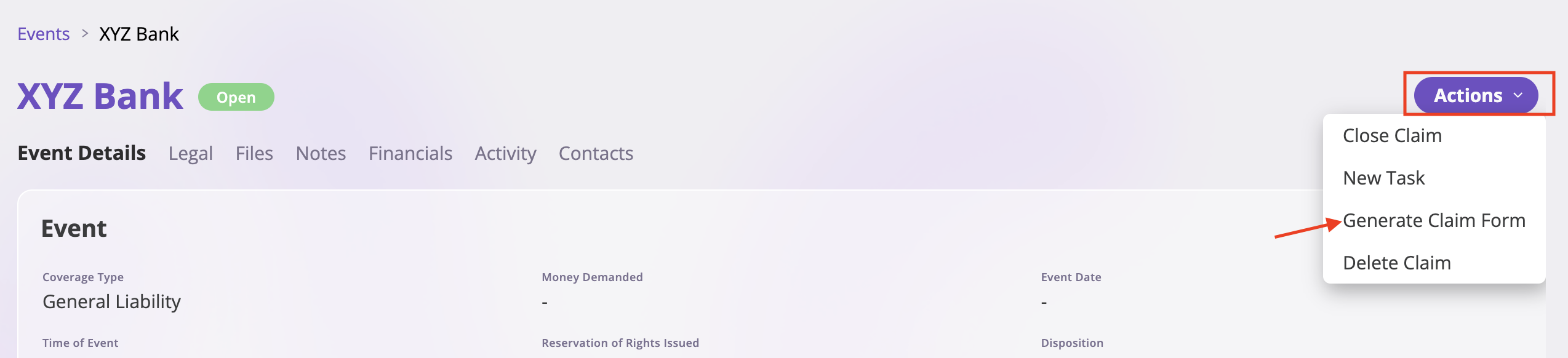Open the Files tab
This screenshot has width=1568, height=358.
255,154
